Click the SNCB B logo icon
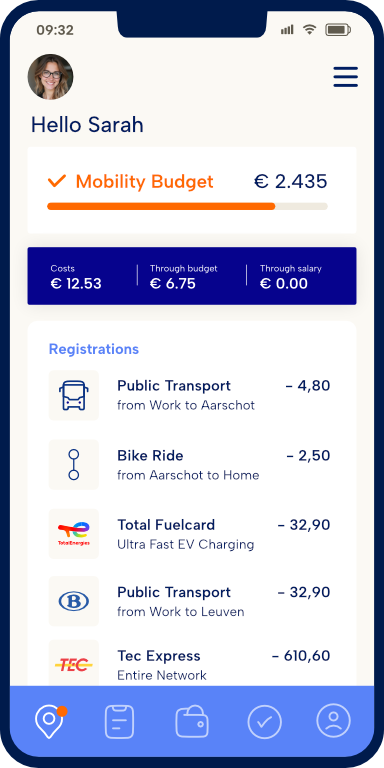The image size is (384, 768). pos(74,601)
